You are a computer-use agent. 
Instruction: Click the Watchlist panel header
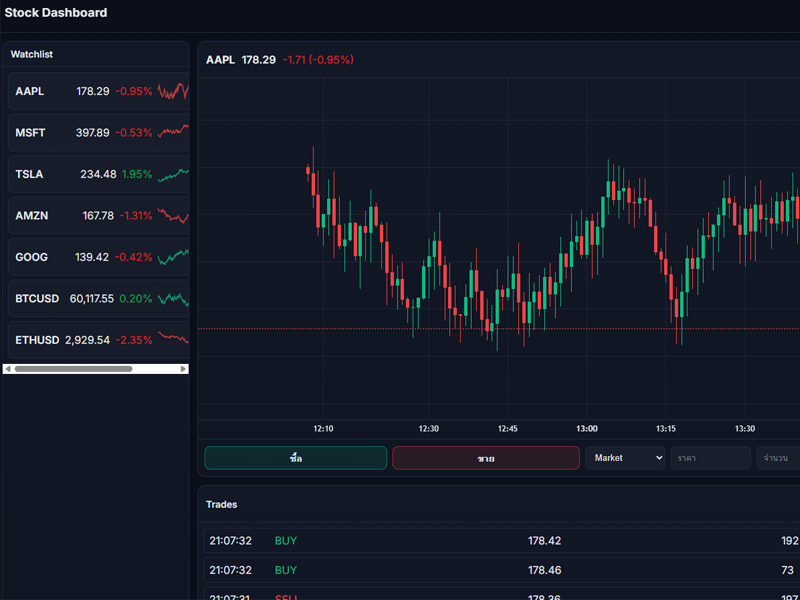coord(31,54)
